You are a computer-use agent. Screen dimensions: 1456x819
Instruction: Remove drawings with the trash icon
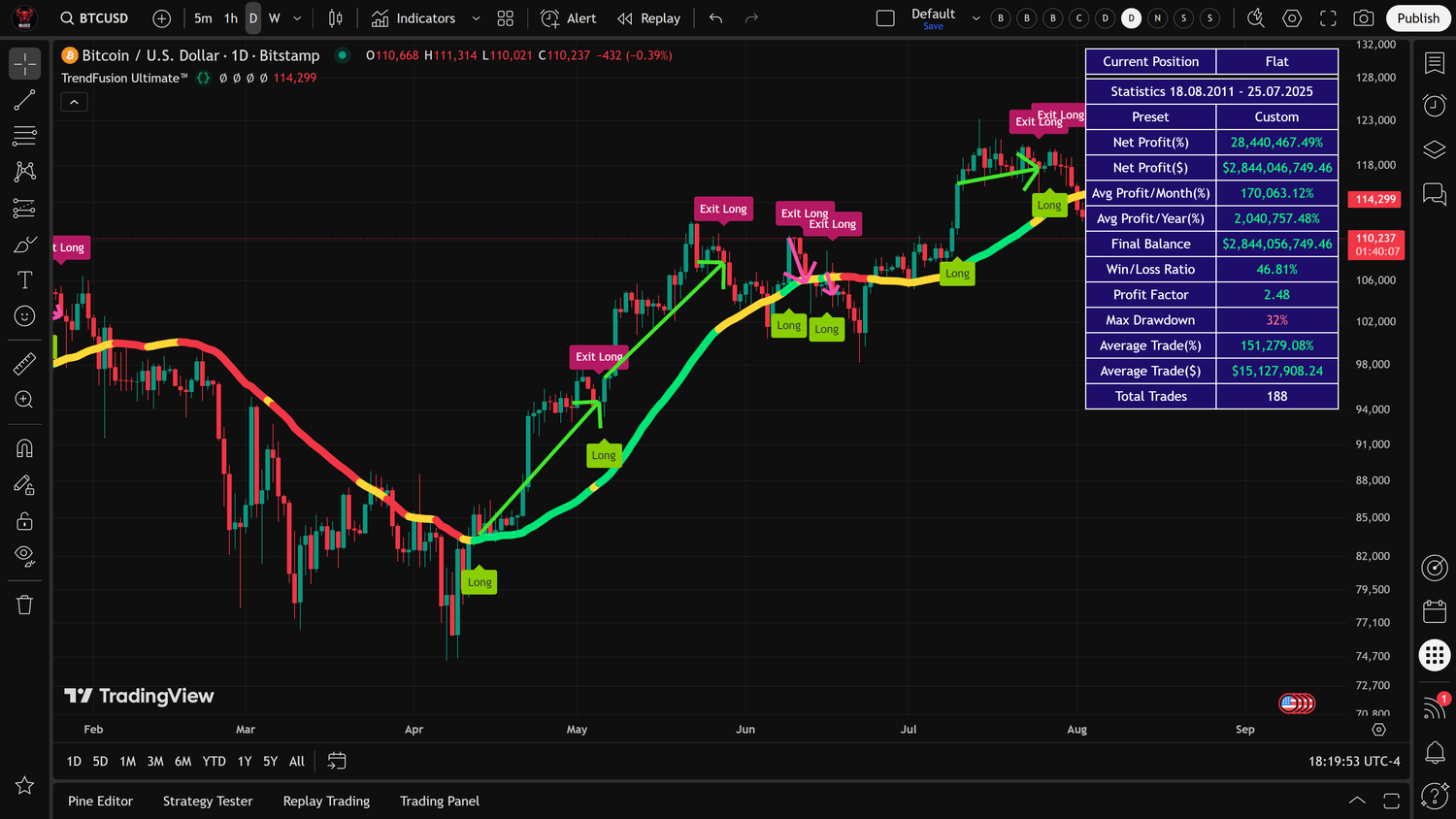coord(25,605)
